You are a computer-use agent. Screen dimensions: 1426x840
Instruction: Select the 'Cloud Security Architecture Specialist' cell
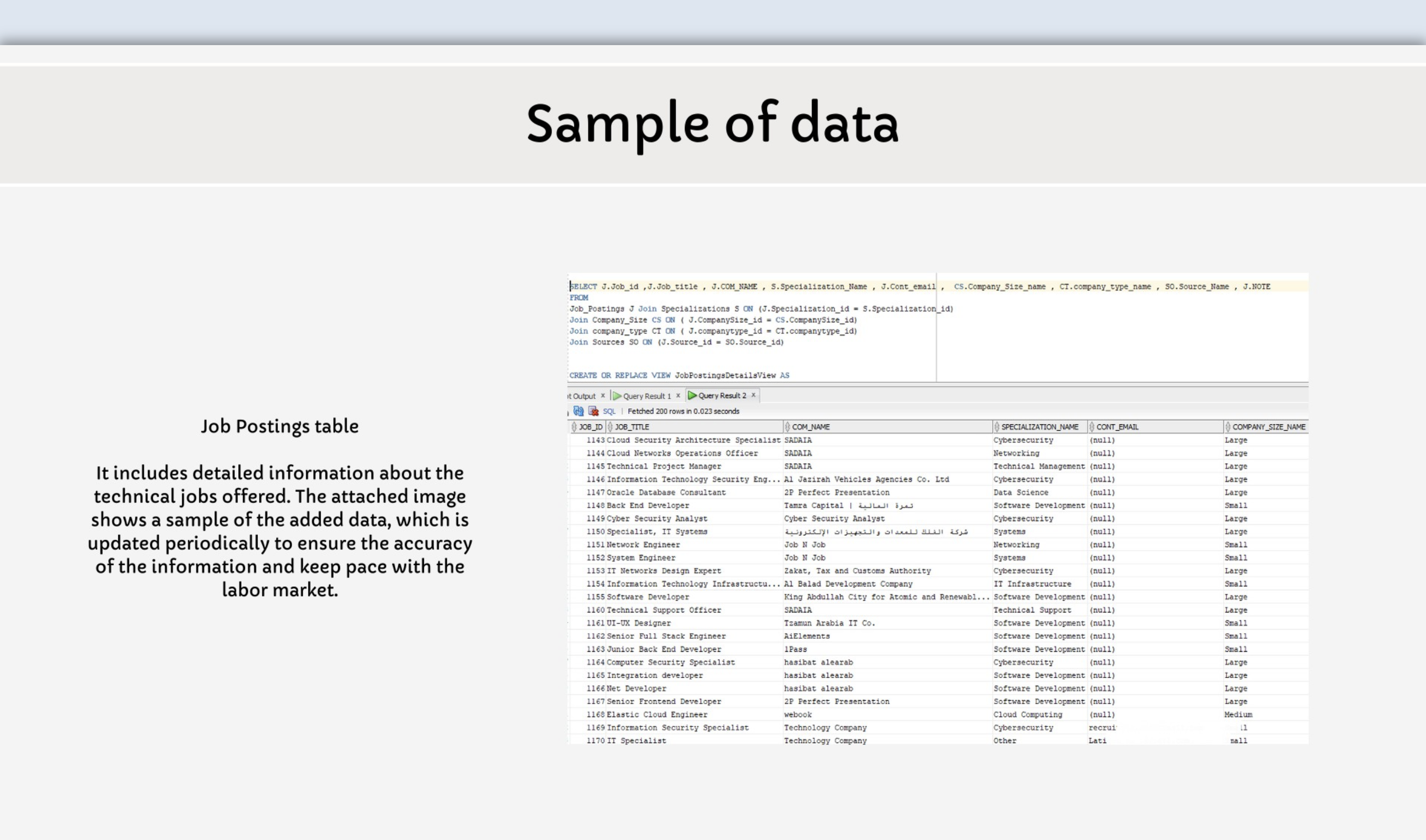[694, 440]
